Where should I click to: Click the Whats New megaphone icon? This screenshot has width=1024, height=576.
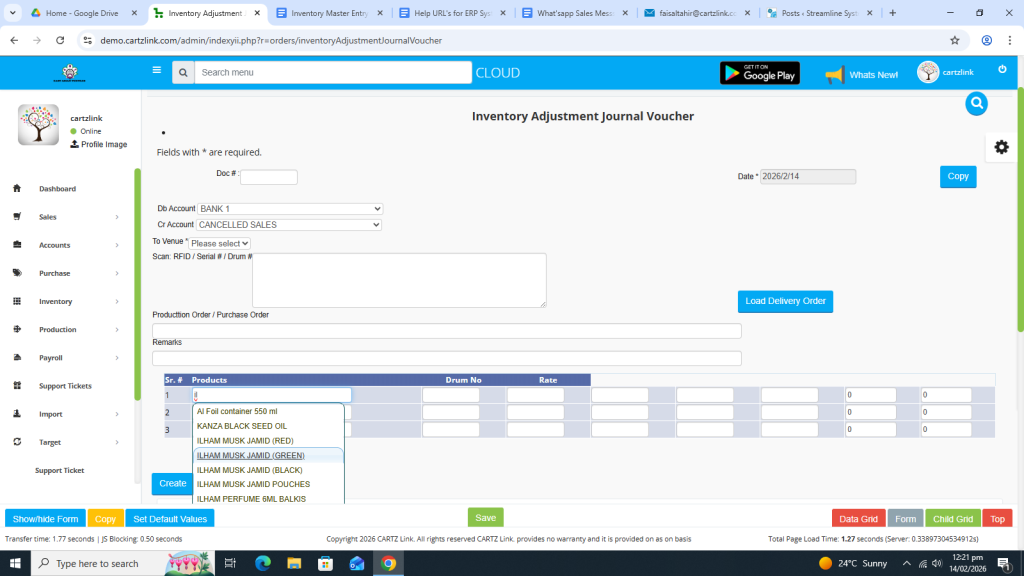tap(835, 75)
